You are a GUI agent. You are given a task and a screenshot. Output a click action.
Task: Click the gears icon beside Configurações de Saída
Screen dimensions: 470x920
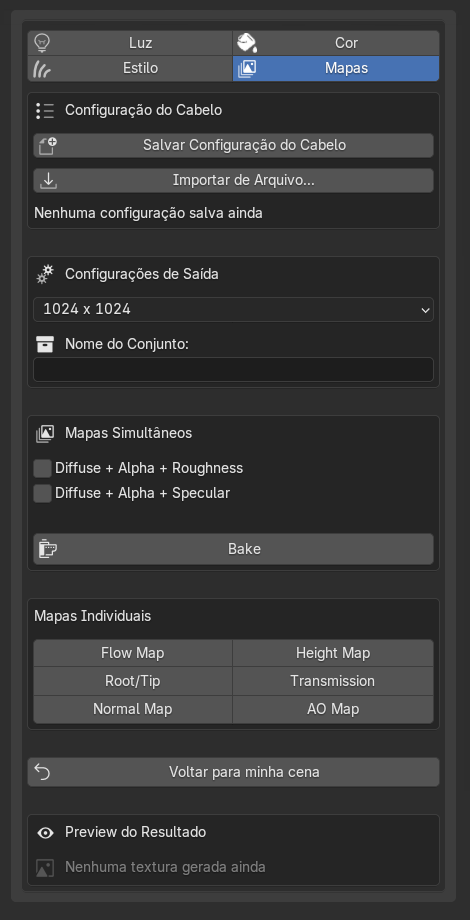pyautogui.click(x=45, y=274)
